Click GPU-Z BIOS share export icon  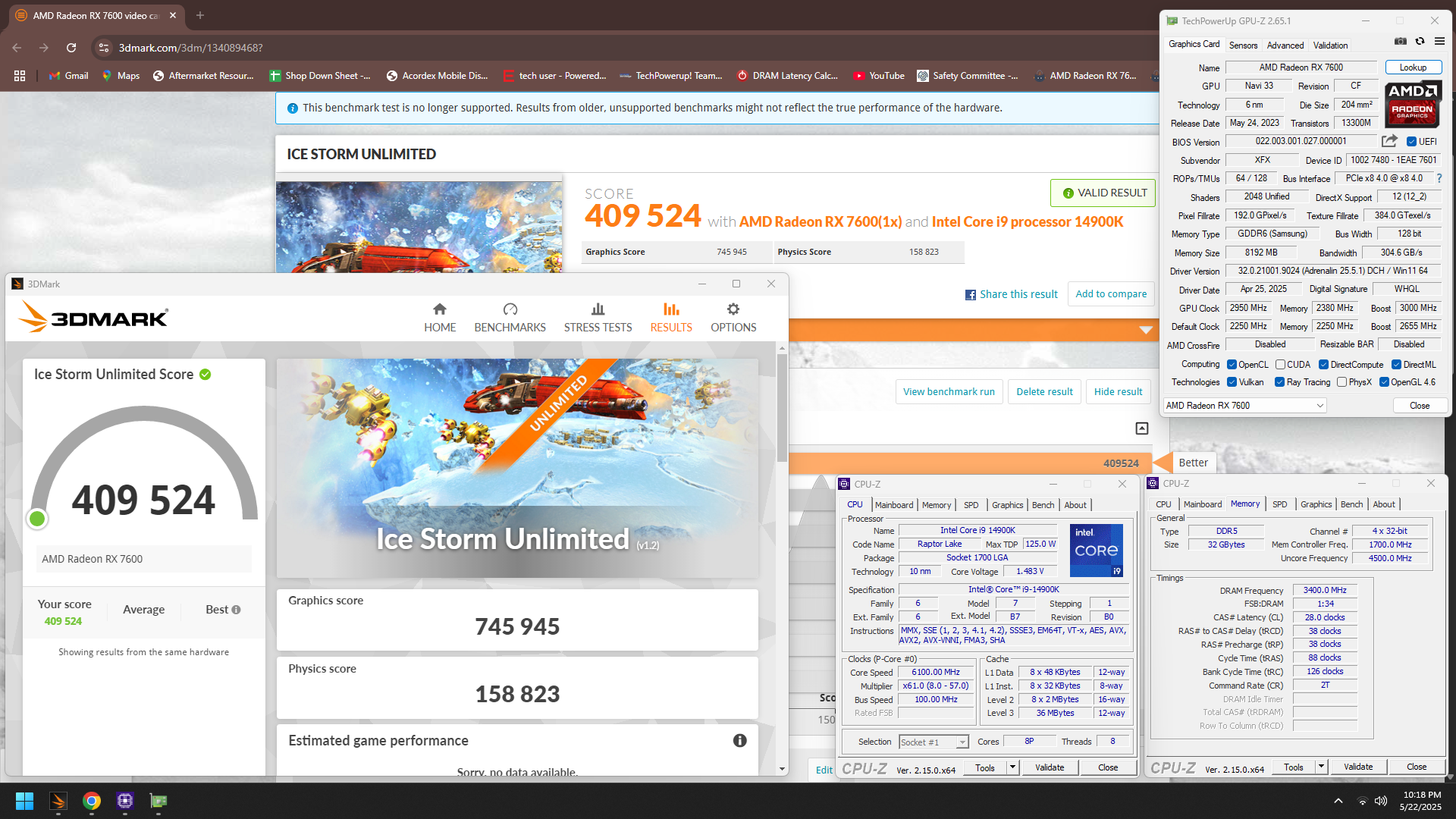coord(1389,141)
